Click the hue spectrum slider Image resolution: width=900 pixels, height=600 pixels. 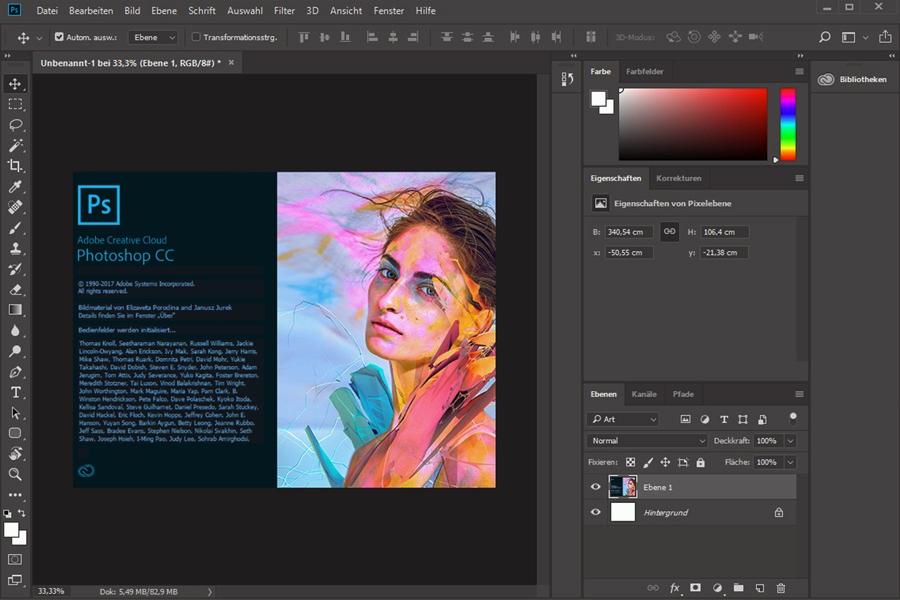click(x=788, y=124)
